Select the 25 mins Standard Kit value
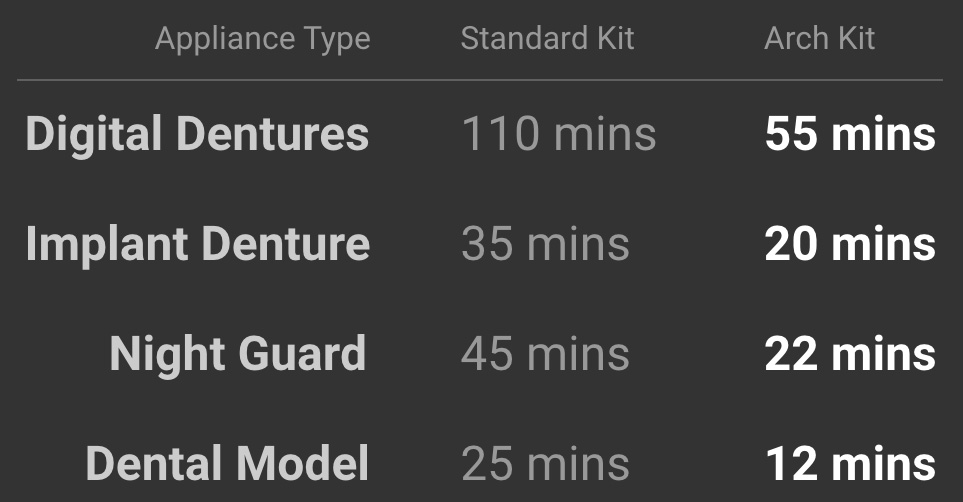The width and height of the screenshot is (963, 502). [545, 464]
